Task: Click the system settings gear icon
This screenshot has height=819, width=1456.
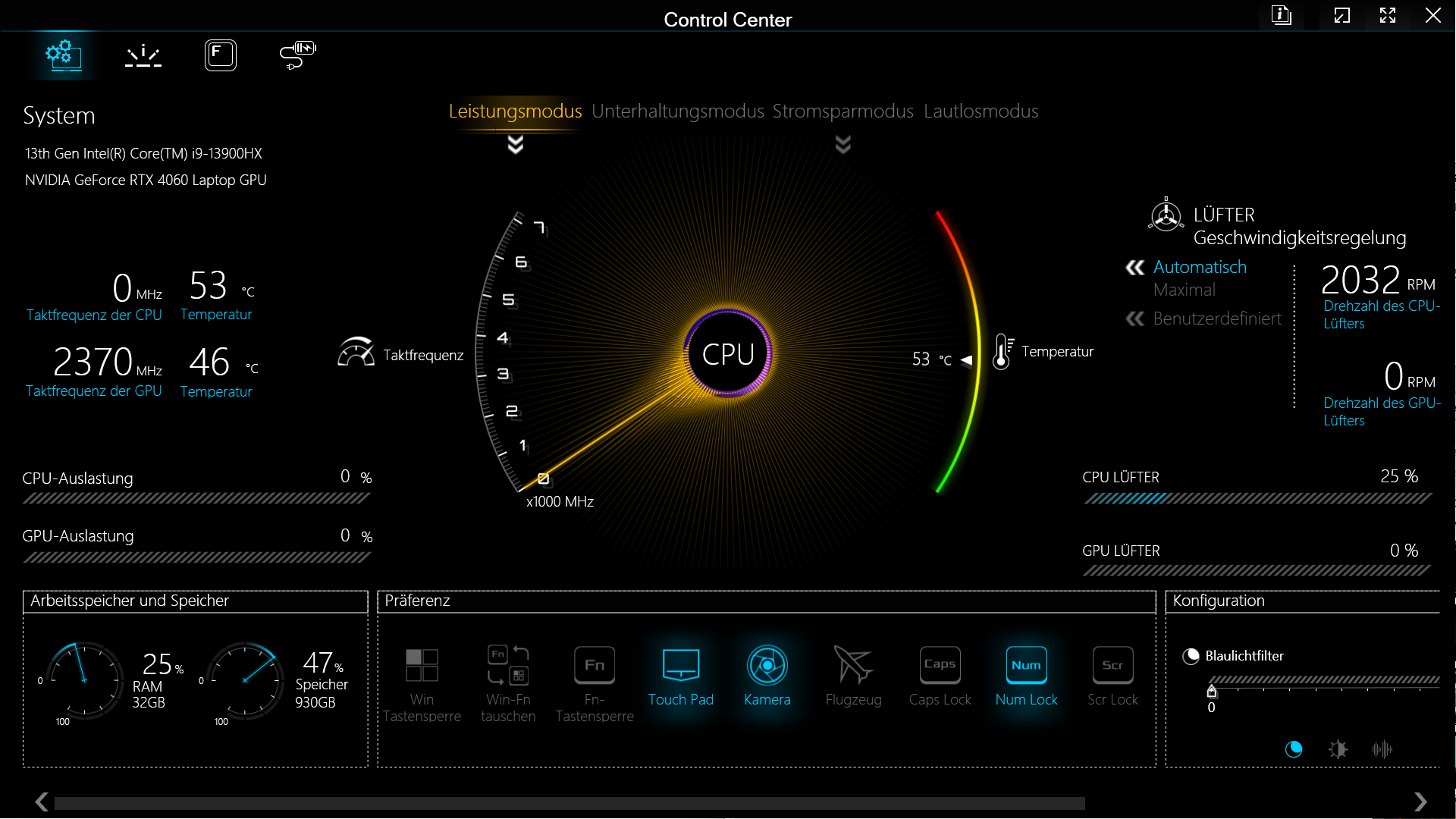Action: pos(64,55)
